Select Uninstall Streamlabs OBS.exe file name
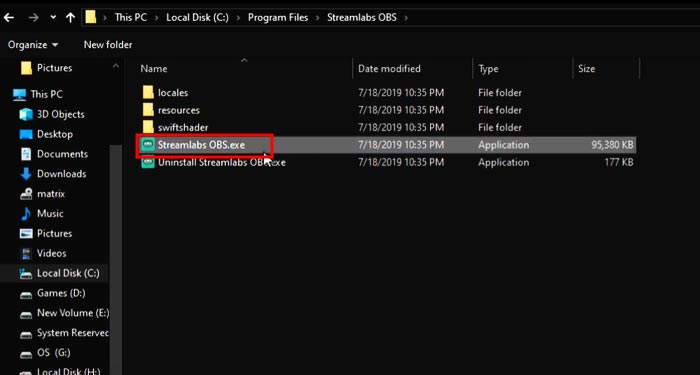The height and width of the screenshot is (375, 700). tap(222, 162)
